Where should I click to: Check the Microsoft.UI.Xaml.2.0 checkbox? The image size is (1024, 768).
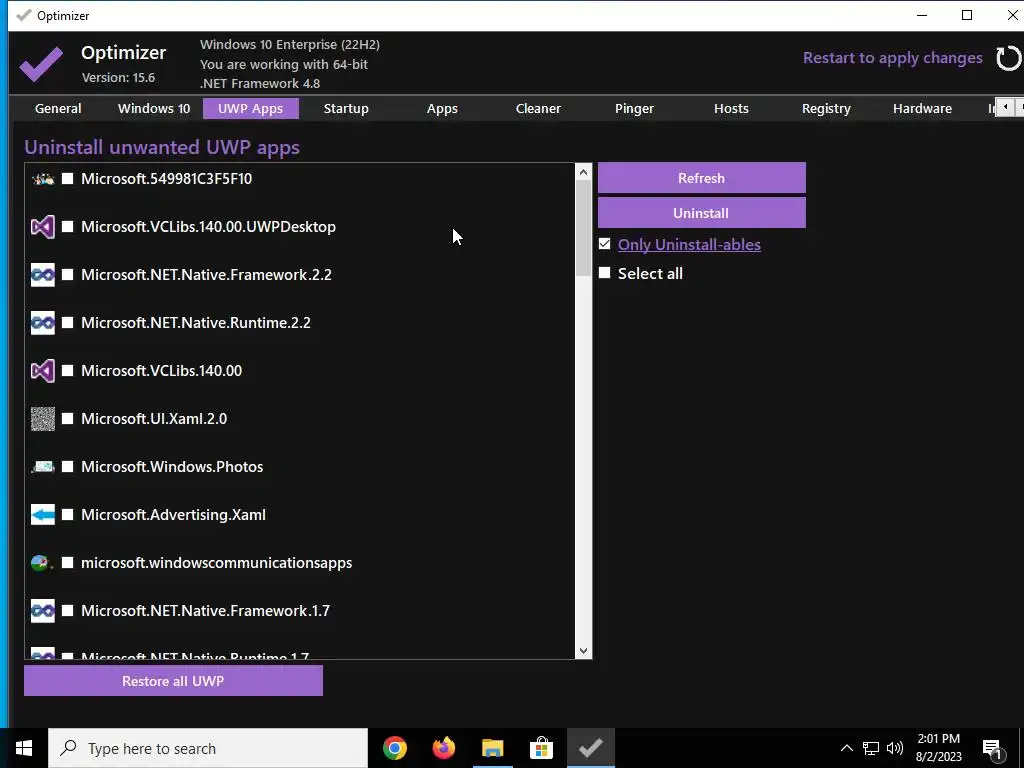pos(67,419)
